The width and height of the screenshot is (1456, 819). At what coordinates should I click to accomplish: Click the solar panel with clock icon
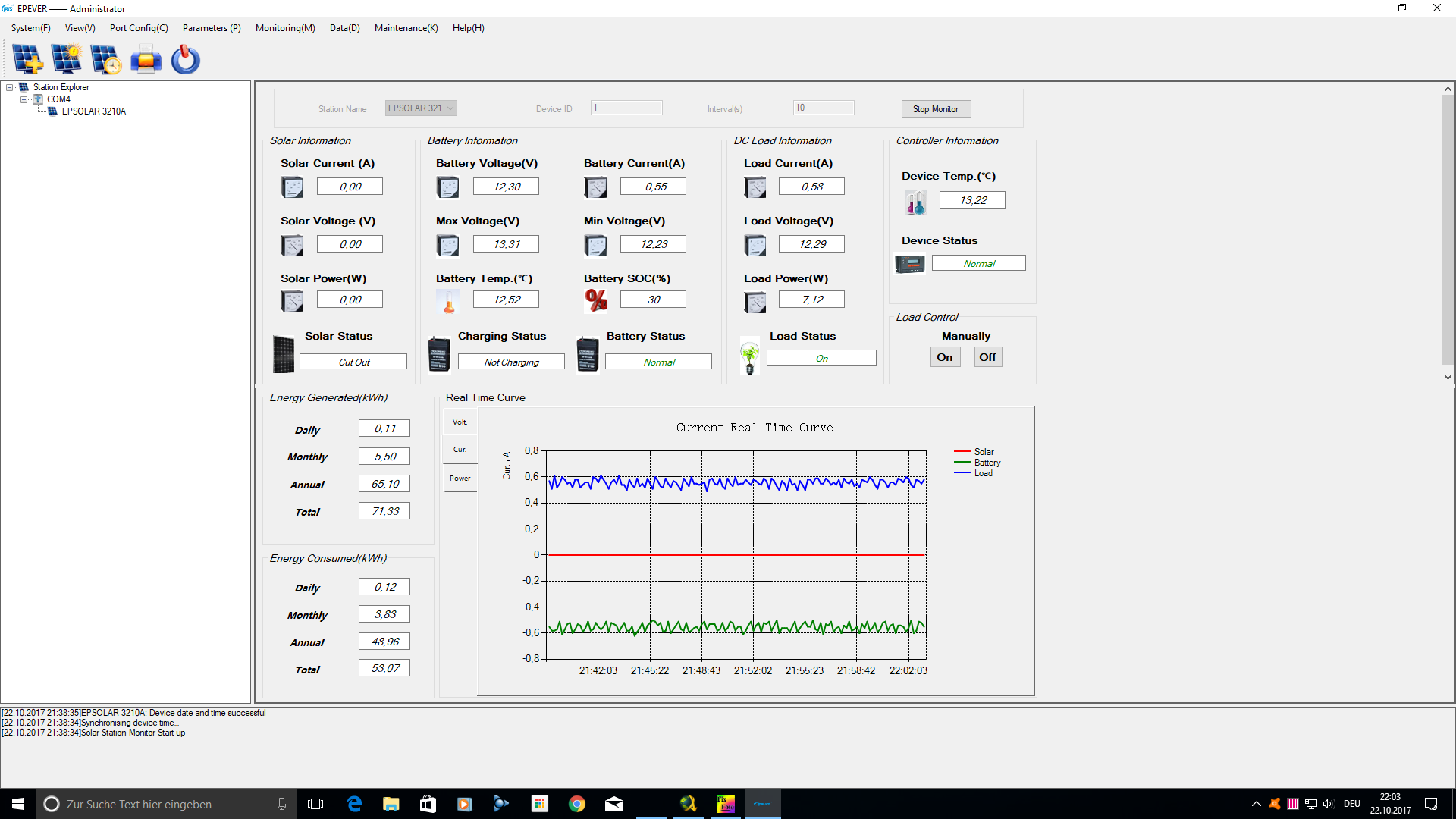pyautogui.click(x=105, y=59)
